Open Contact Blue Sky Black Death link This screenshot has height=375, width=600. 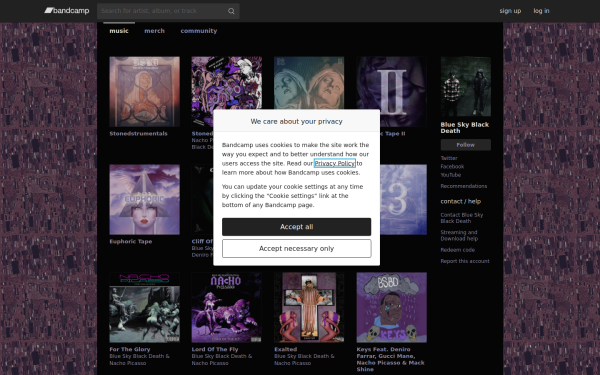[462, 218]
